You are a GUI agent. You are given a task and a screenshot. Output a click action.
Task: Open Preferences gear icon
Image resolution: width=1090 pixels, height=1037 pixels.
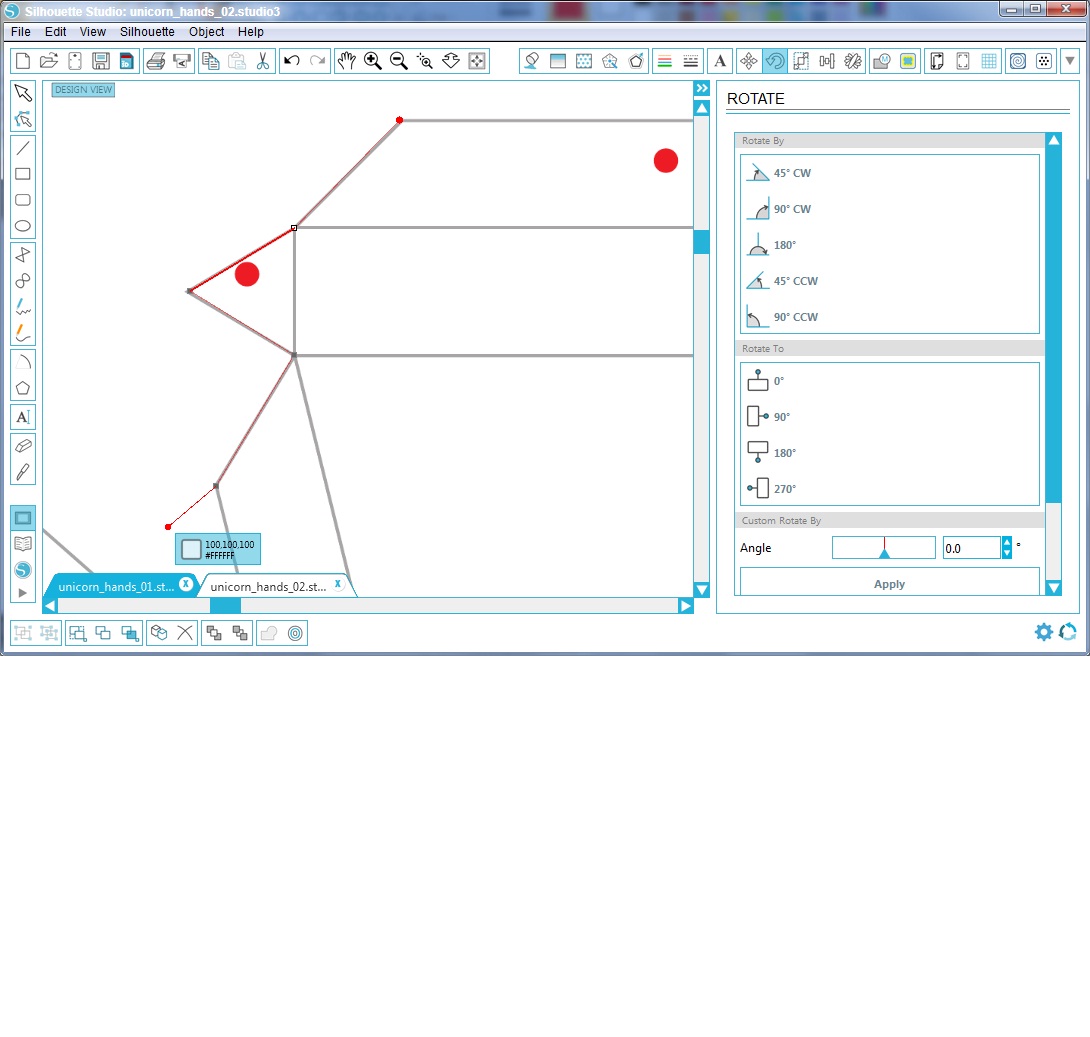pyautogui.click(x=1043, y=632)
